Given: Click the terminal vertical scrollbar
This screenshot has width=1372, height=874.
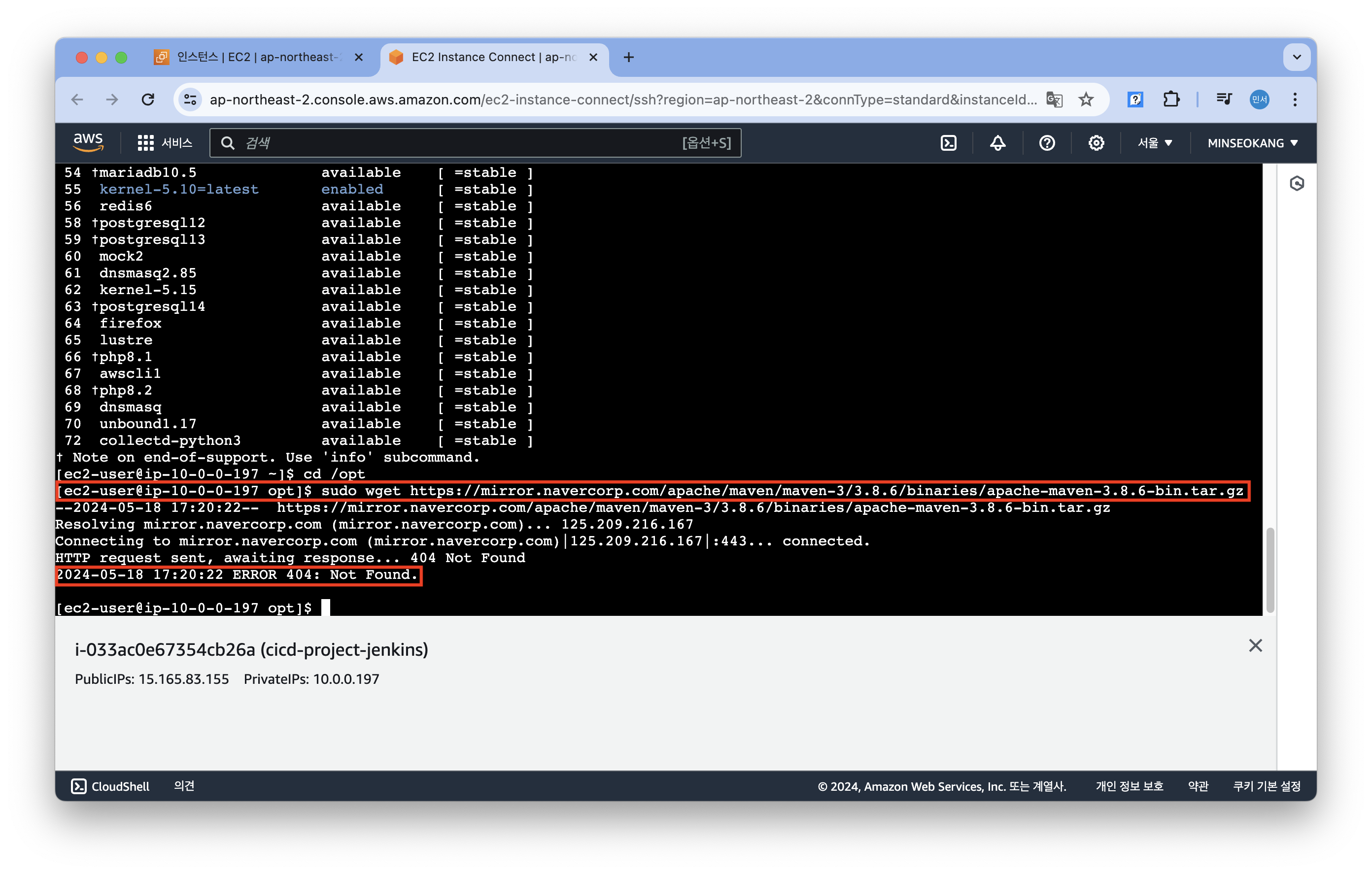Looking at the screenshot, I should pyautogui.click(x=1269, y=570).
